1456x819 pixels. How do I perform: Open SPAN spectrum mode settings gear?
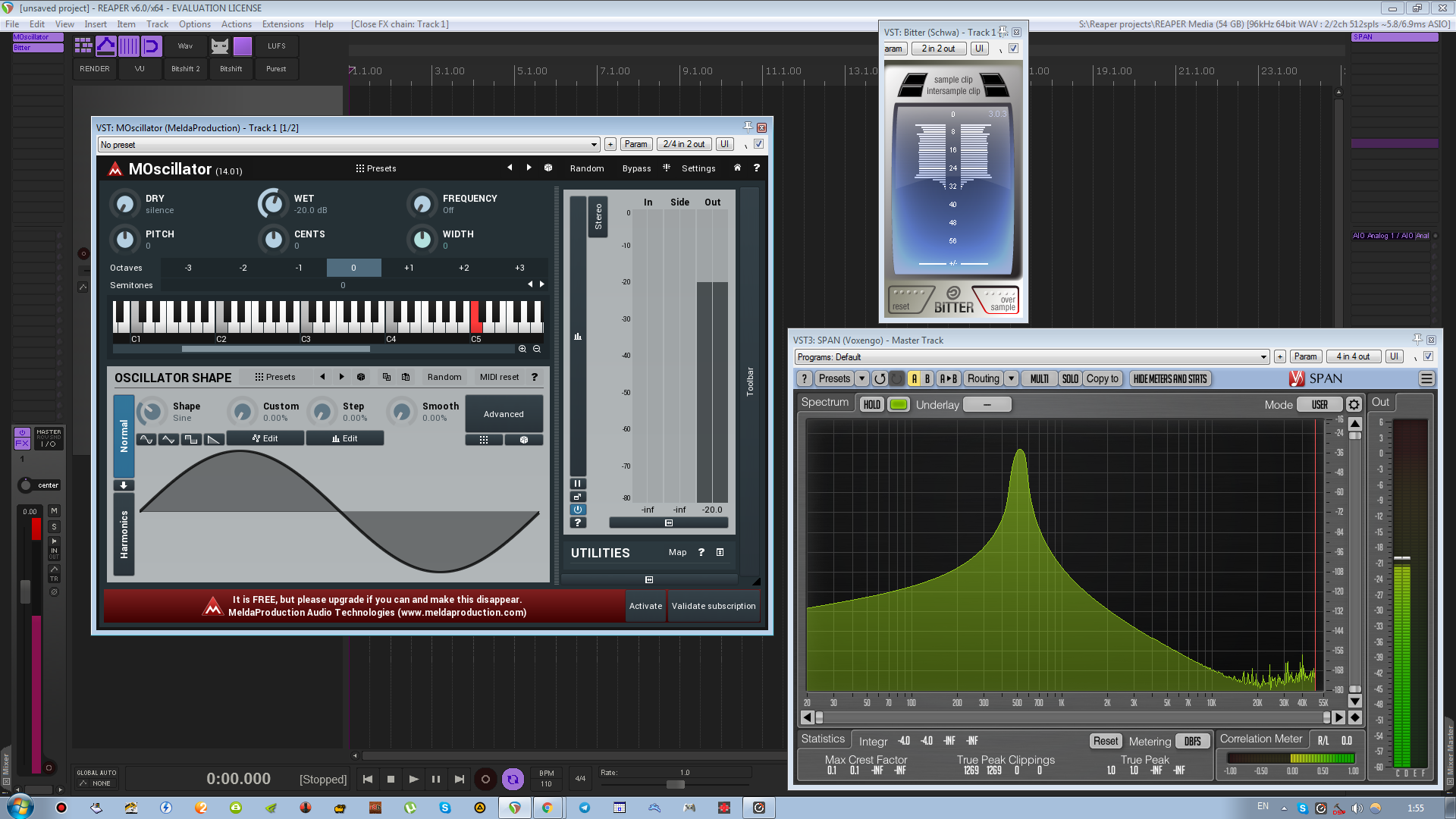click(1354, 404)
